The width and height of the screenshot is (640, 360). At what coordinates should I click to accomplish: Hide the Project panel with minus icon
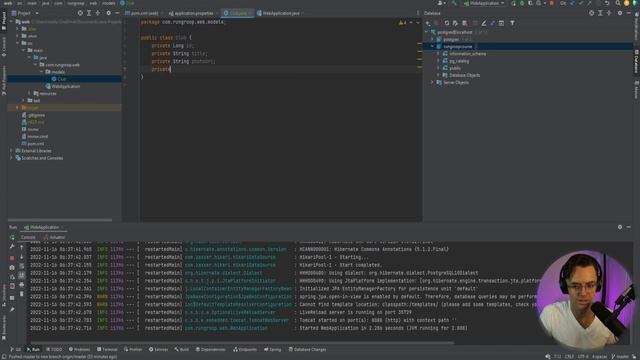coord(117,13)
